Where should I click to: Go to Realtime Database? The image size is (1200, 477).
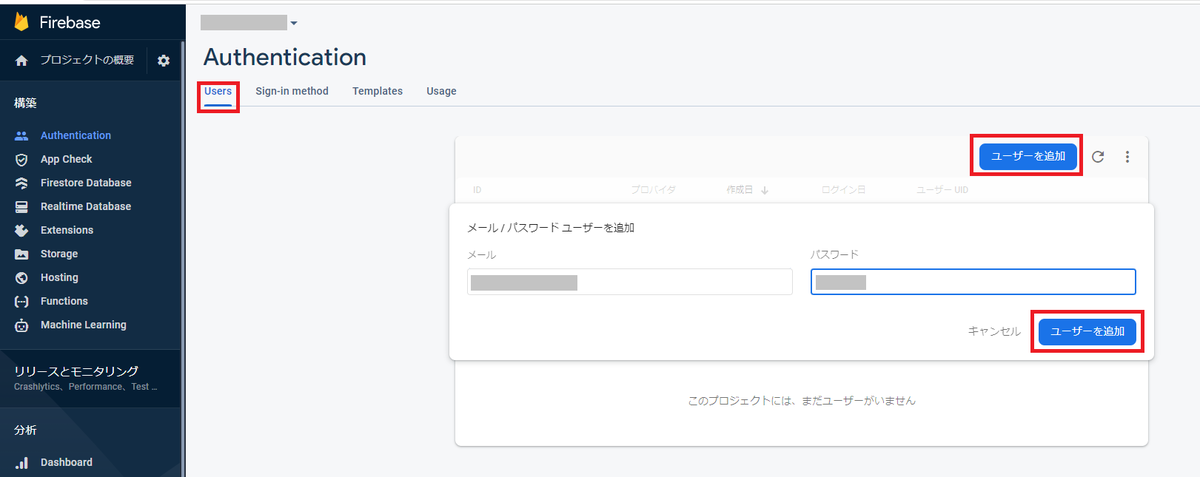(86, 206)
